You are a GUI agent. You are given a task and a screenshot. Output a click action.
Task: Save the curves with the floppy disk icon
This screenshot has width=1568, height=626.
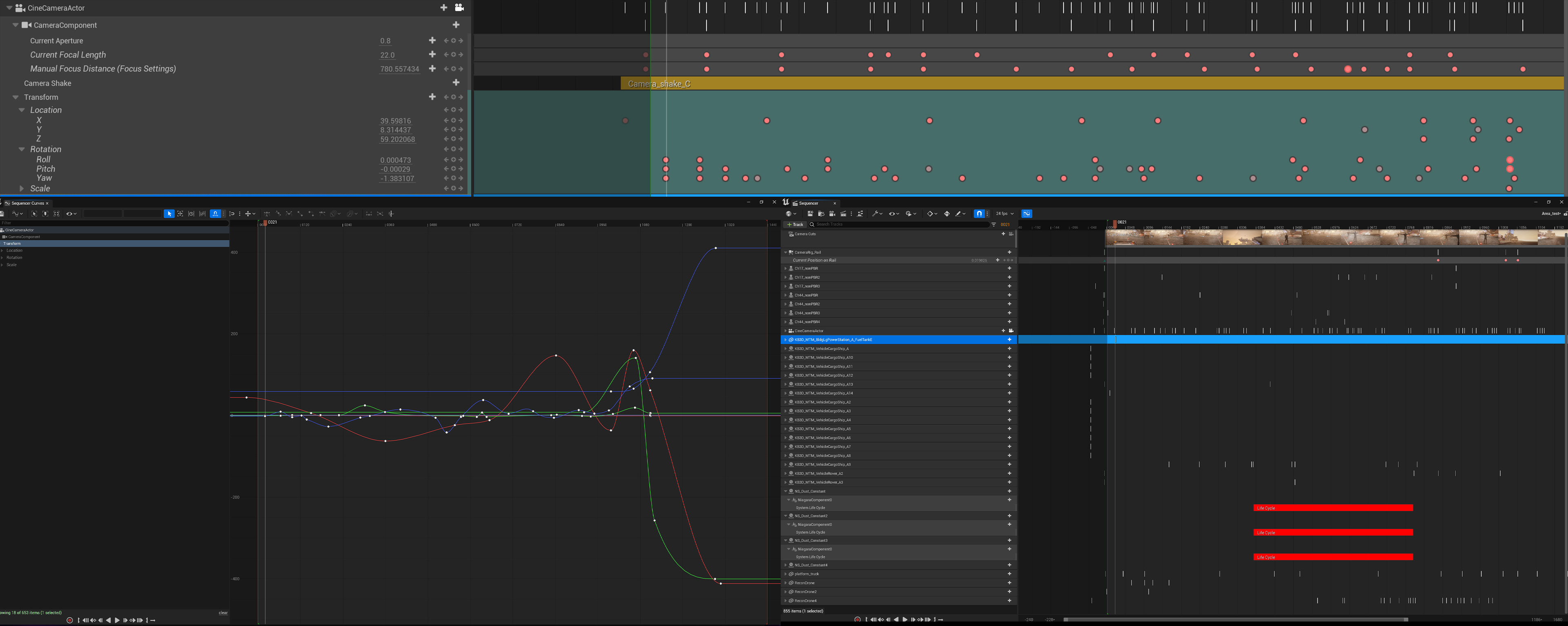coord(2,213)
